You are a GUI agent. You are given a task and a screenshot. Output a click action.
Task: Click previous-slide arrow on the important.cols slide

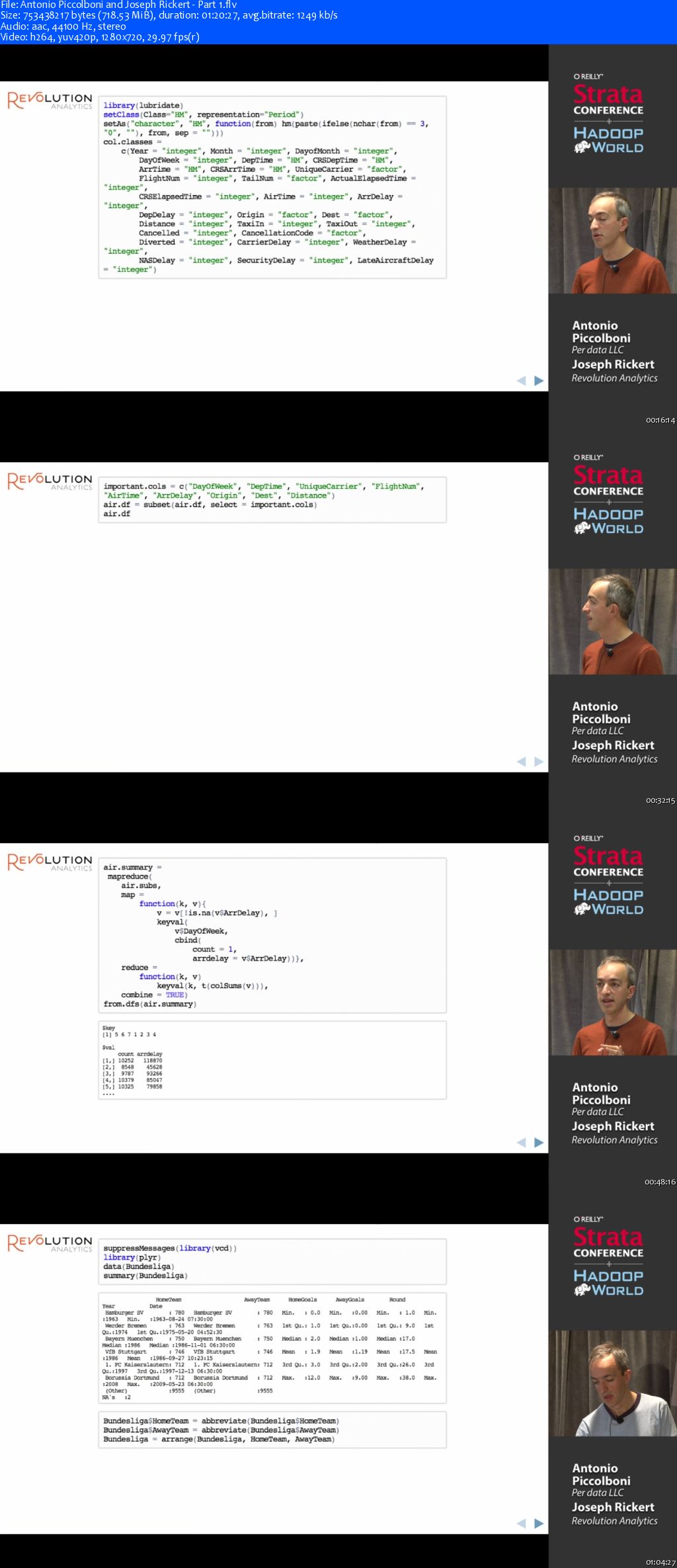tap(521, 761)
